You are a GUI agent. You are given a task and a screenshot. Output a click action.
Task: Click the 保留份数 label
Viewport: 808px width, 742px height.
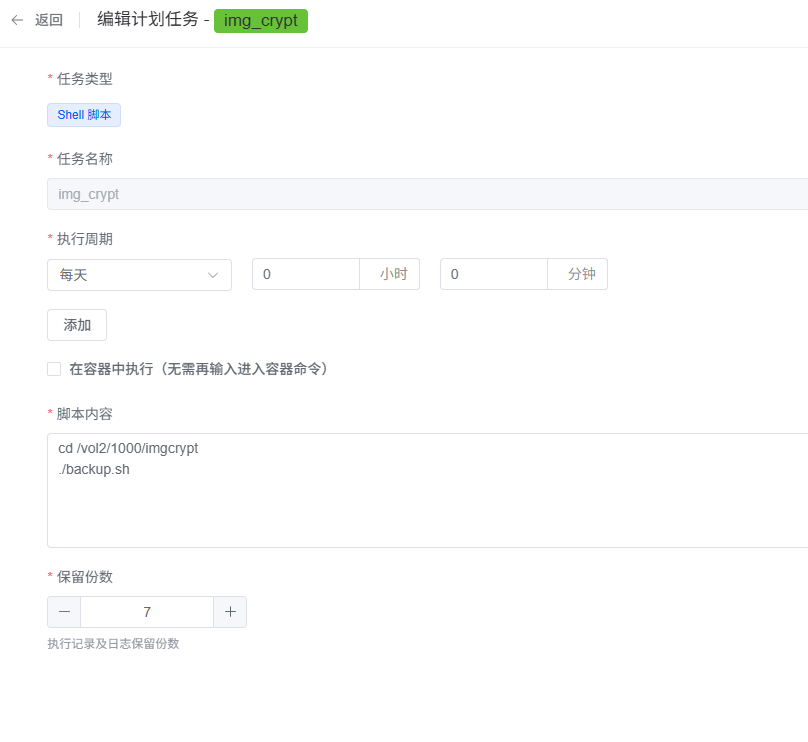85,577
